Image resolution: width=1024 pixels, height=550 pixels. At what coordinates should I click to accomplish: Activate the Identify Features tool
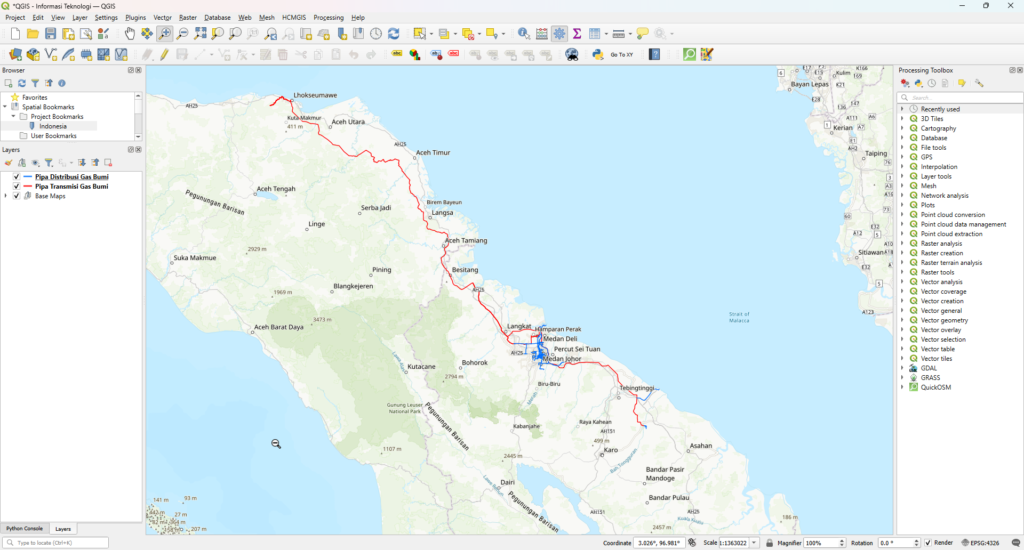point(523,34)
